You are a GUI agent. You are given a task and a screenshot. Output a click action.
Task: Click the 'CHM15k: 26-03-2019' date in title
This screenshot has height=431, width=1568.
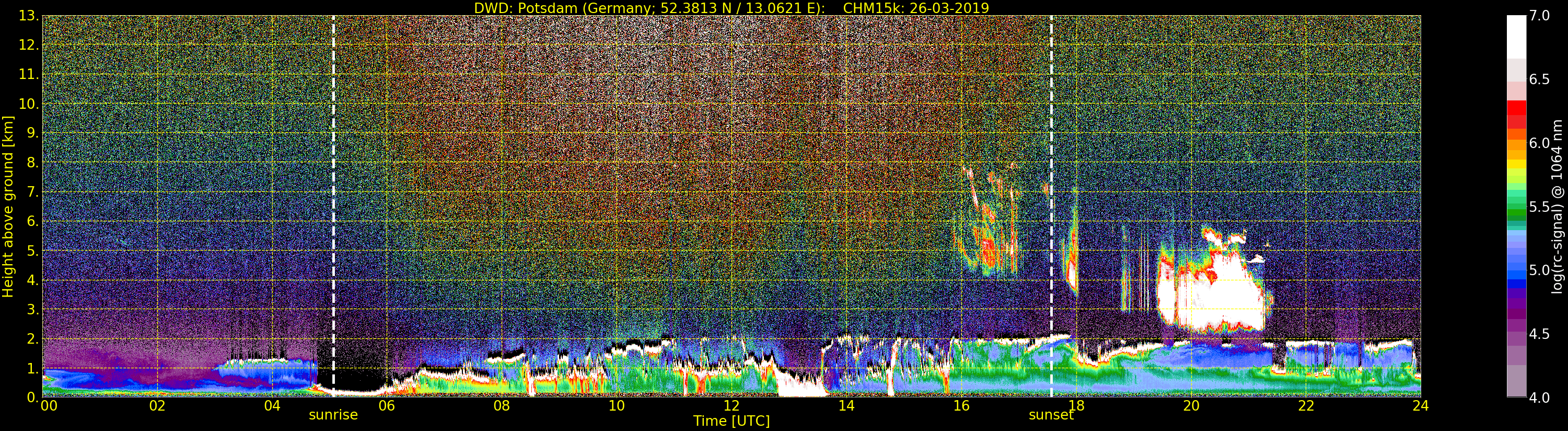916,8
